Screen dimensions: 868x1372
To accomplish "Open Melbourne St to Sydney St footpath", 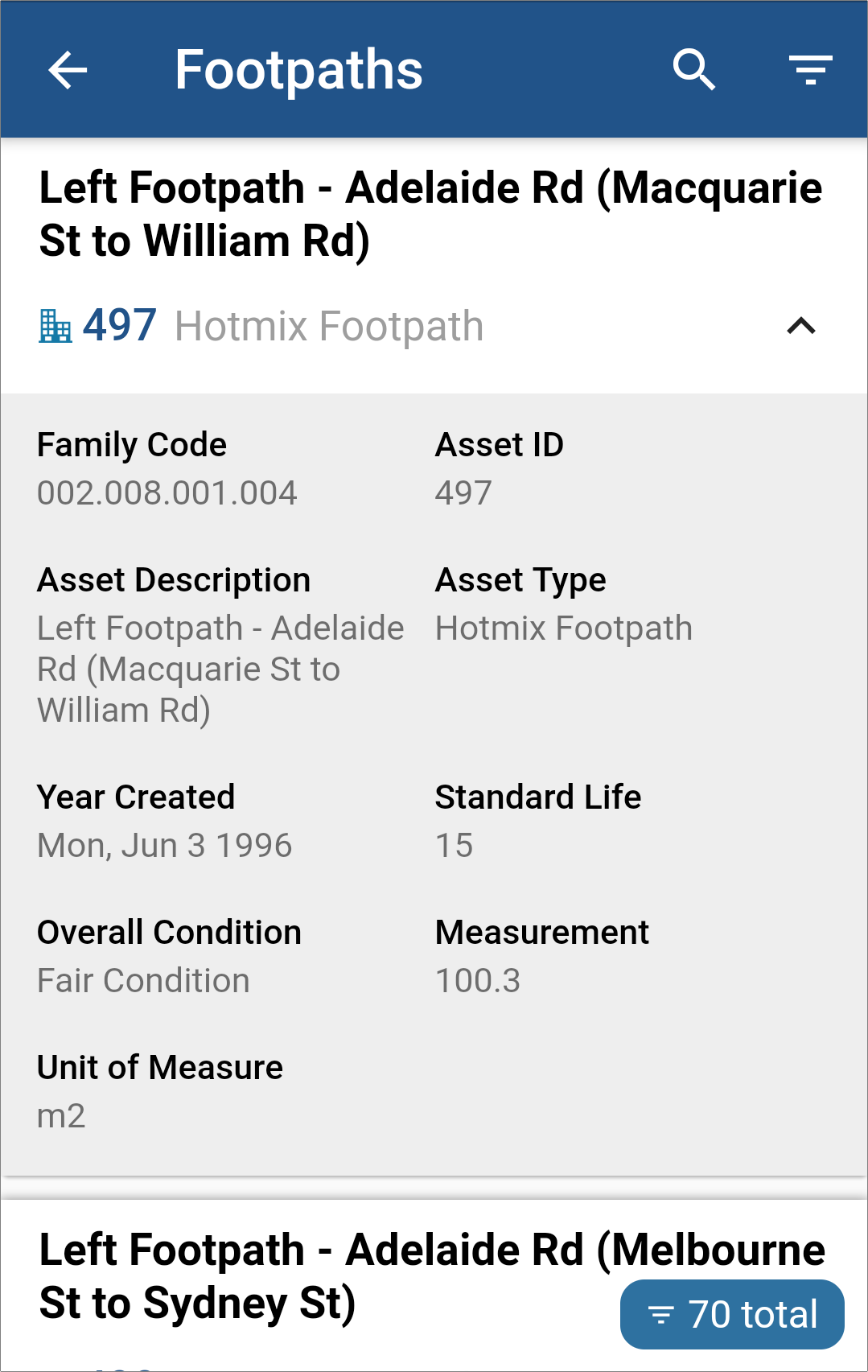I will click(432, 1276).
